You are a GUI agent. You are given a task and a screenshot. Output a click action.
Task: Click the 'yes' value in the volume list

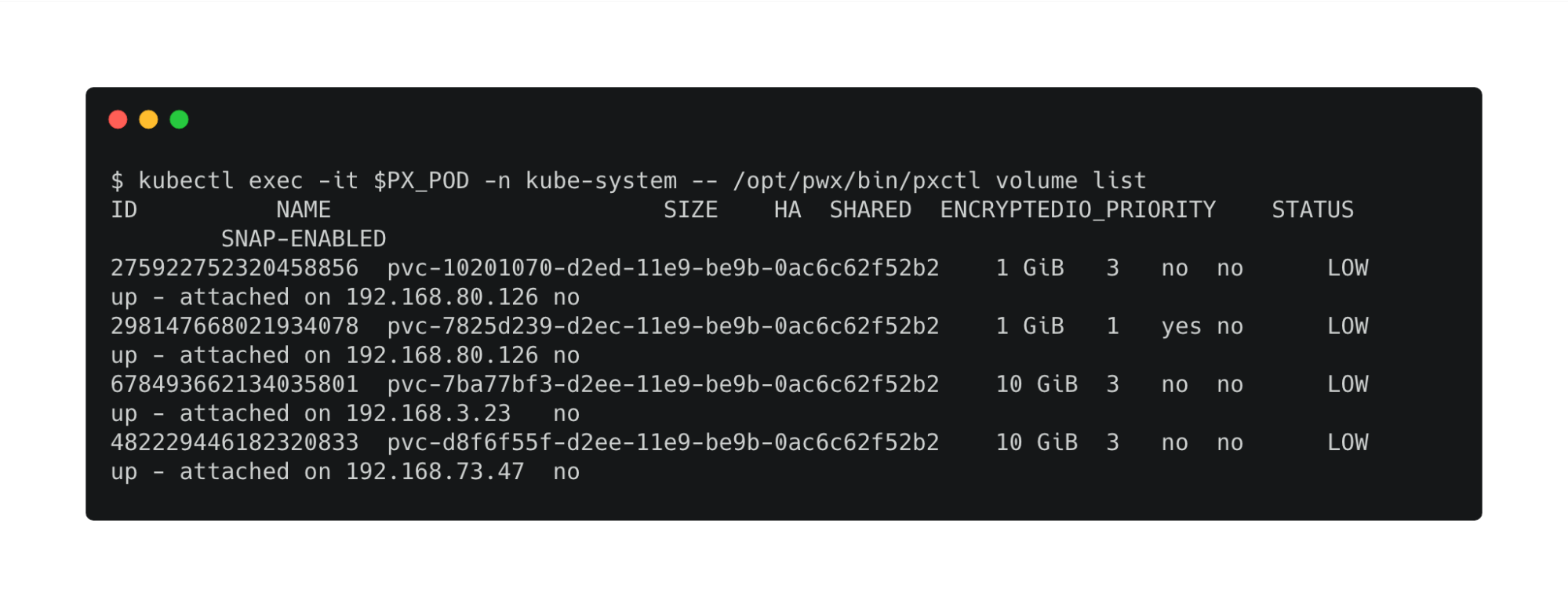1181,326
